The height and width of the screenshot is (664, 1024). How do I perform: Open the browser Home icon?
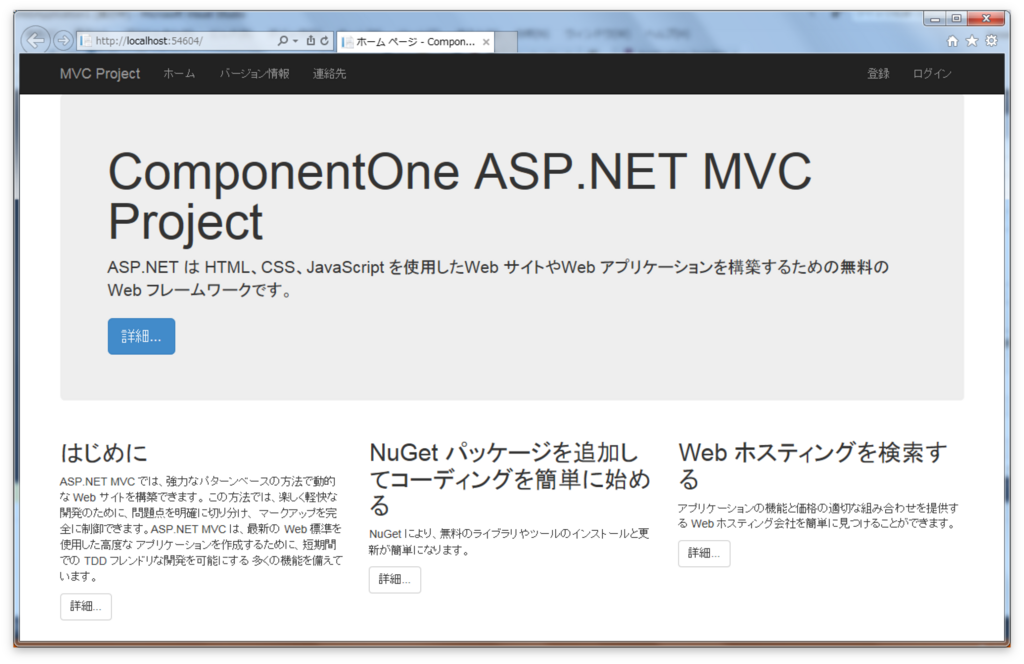952,41
